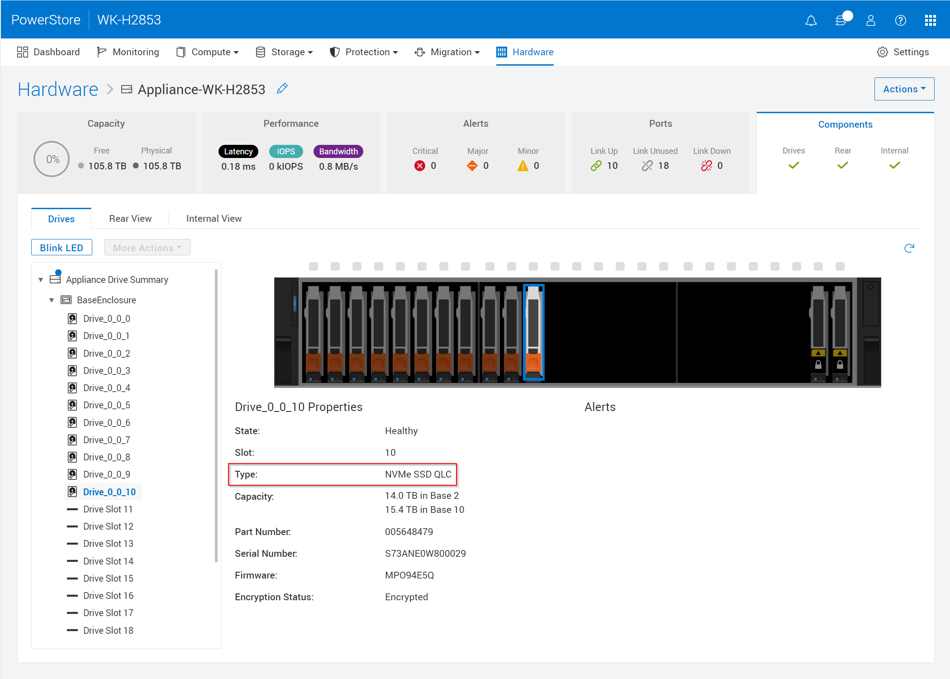Open the Actions menu button
This screenshot has height=679, width=950.
pyautogui.click(x=903, y=89)
